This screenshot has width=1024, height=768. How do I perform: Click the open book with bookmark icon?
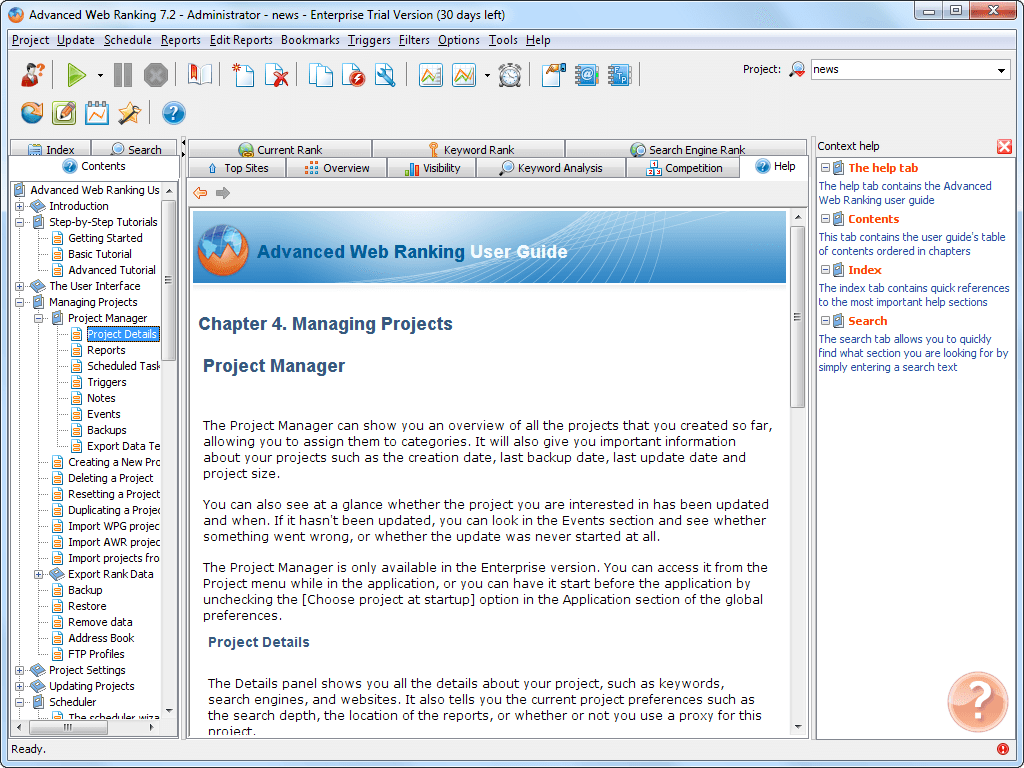click(x=200, y=75)
